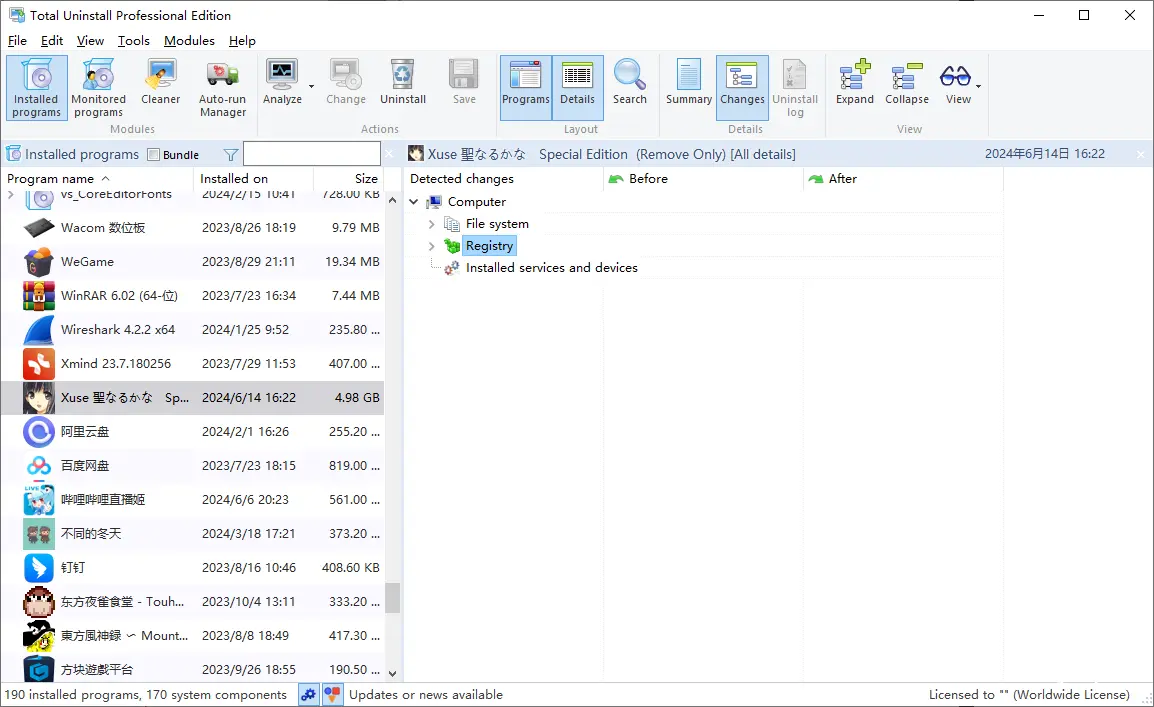Open the View dropdown arrow
Image resolution: width=1154 pixels, height=707 pixels.
coord(978,87)
